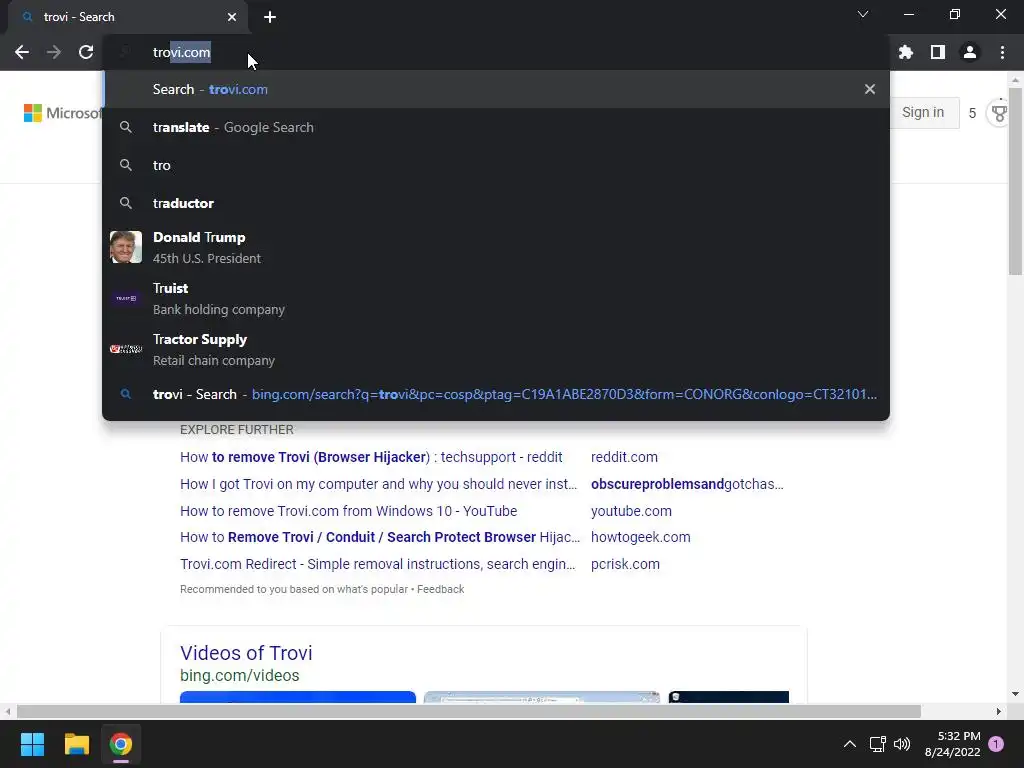Open the 'trovi - Search' bing.com history suggestion

pyautogui.click(x=496, y=394)
